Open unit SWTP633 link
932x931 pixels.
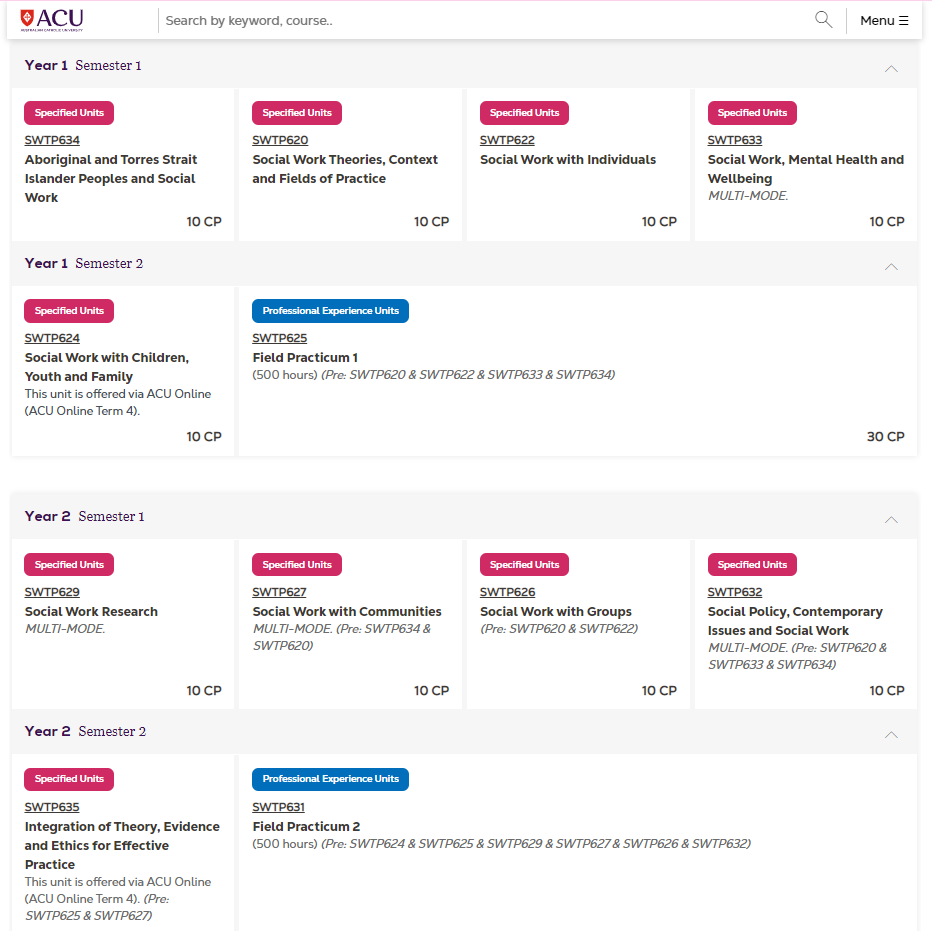(x=735, y=141)
